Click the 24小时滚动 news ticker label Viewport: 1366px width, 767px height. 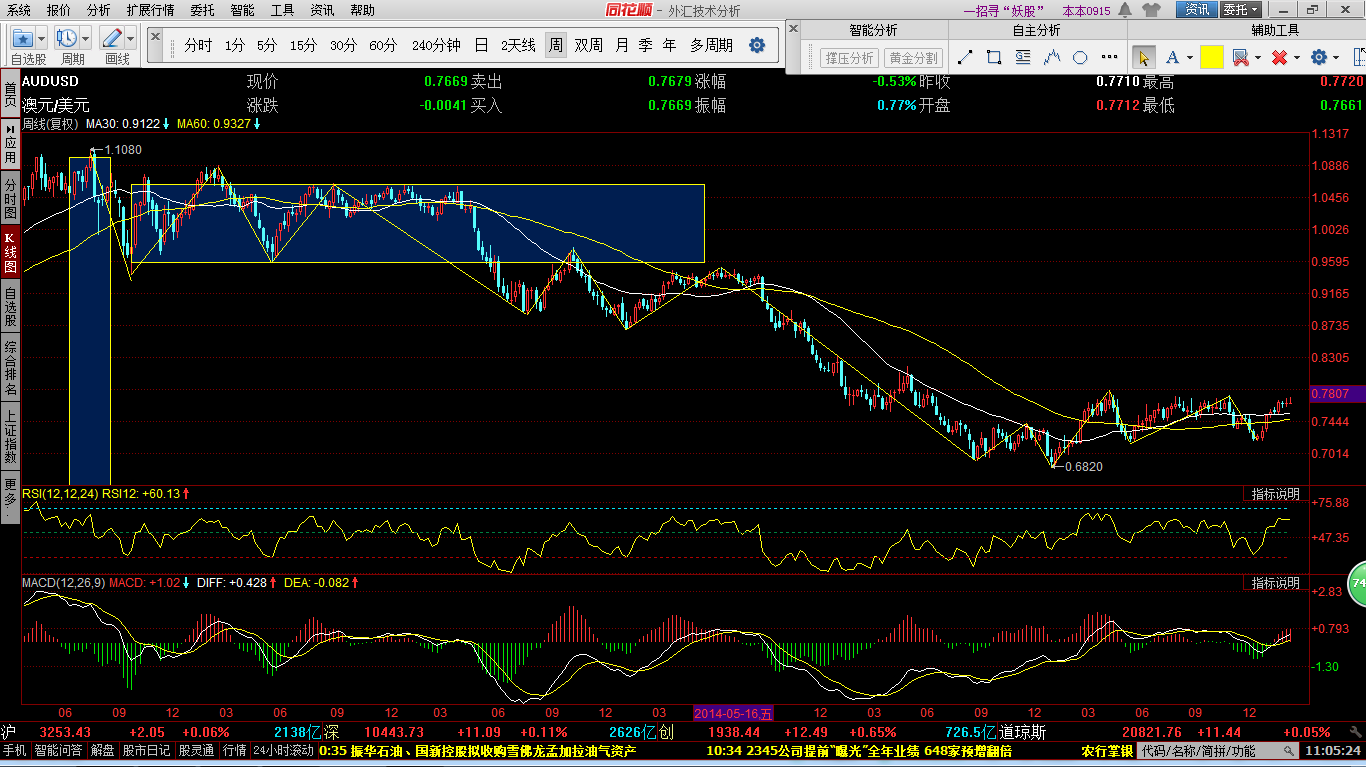pyautogui.click(x=283, y=751)
